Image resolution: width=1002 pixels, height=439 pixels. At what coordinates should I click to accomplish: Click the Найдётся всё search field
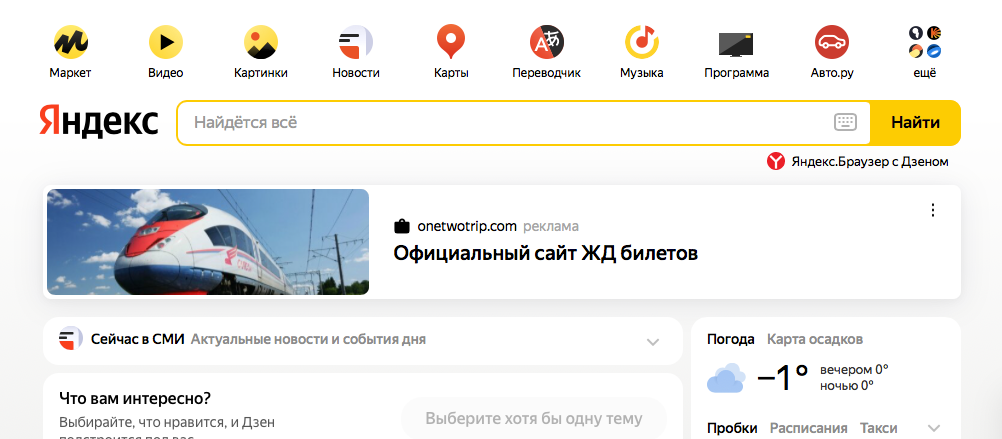pos(523,123)
